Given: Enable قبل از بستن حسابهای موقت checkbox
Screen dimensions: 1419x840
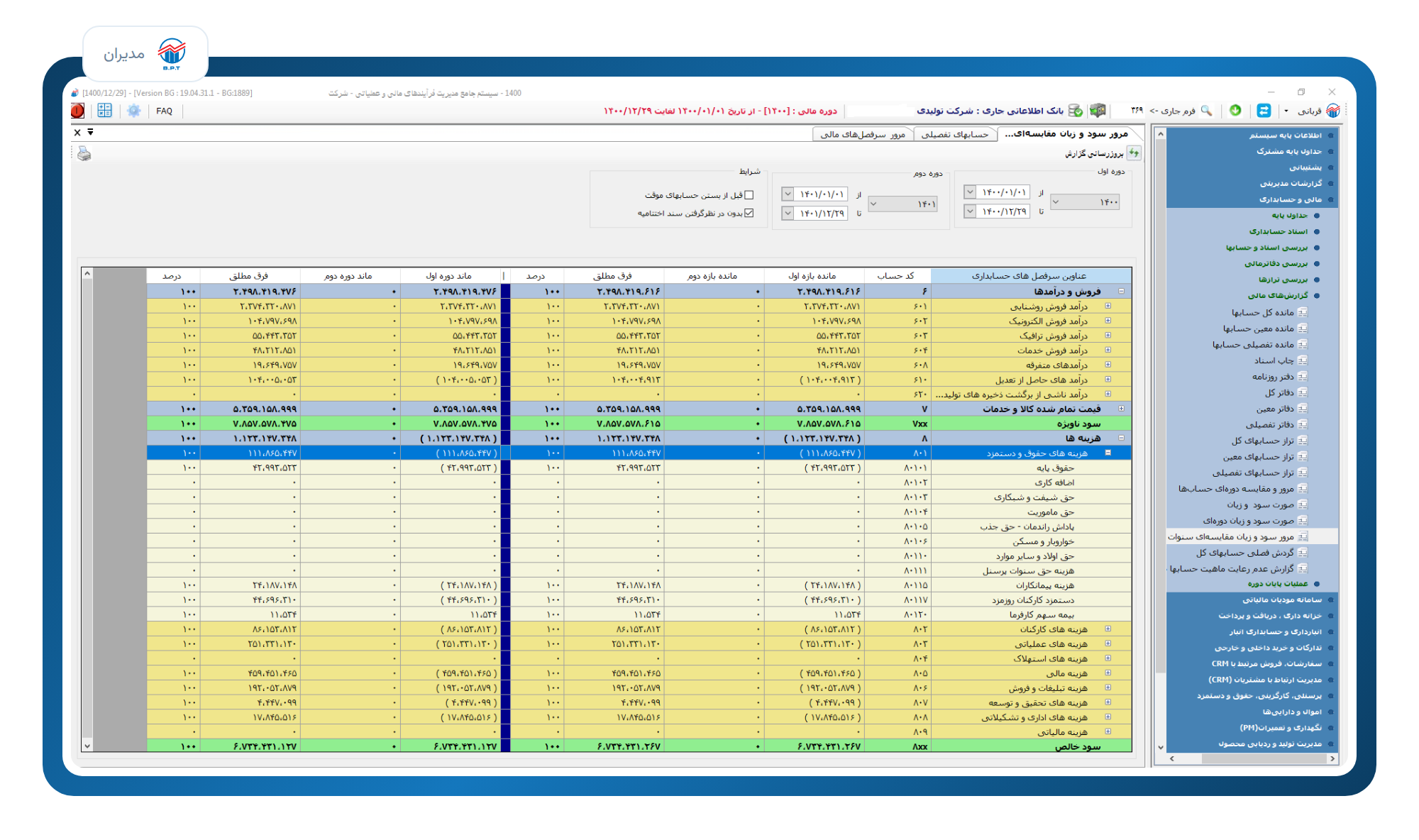Looking at the screenshot, I should coord(749,195).
